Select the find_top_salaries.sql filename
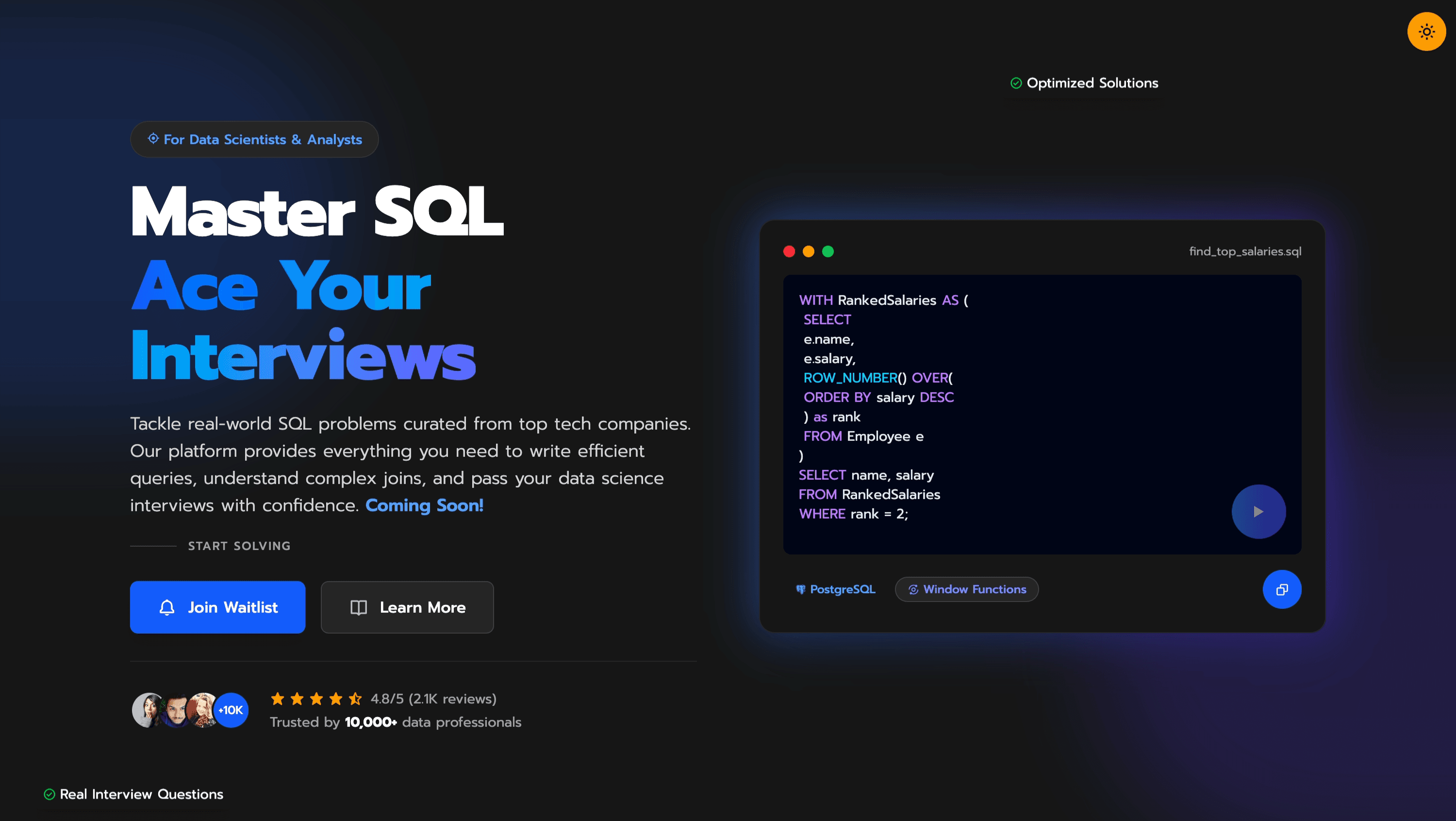 tap(1245, 251)
